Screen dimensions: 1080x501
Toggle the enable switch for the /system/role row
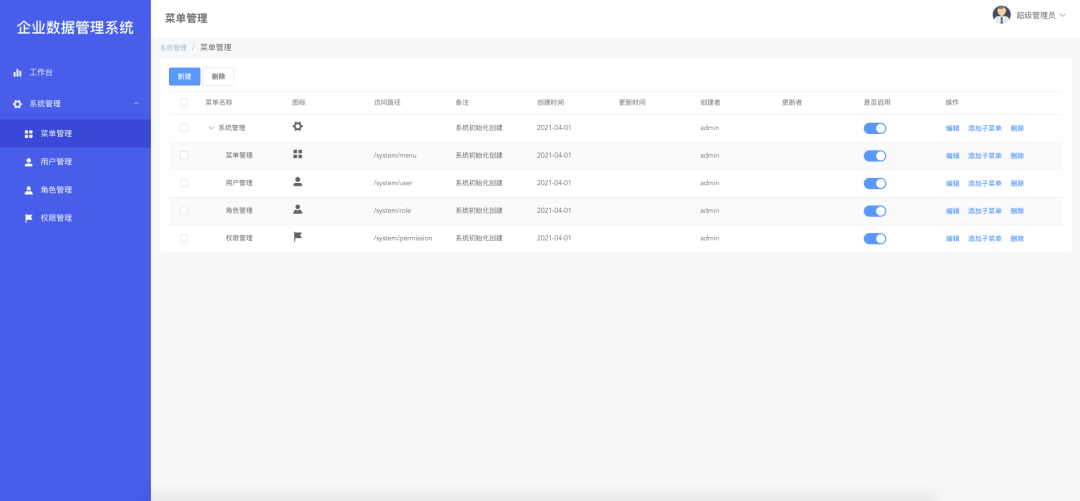coord(875,211)
